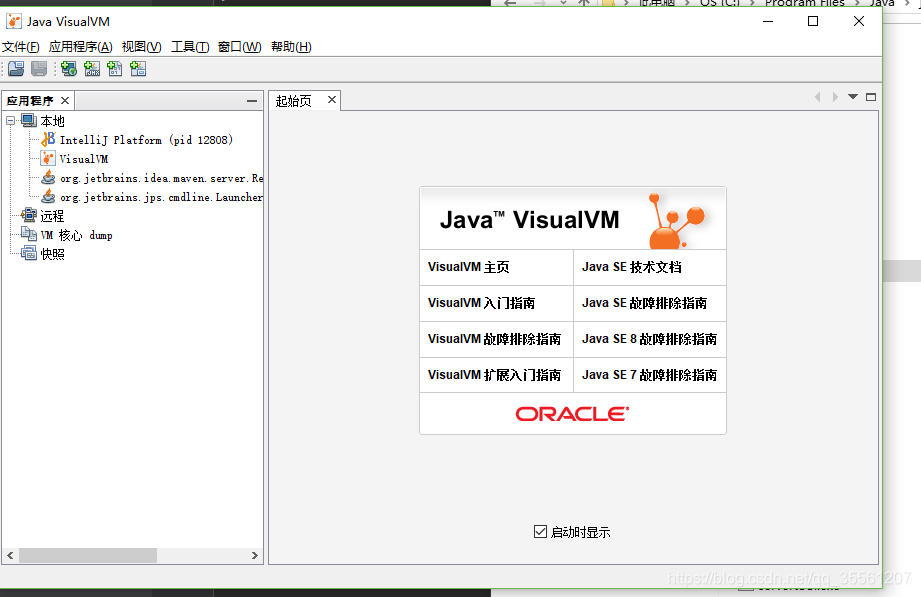This screenshot has height=597, width=921.
Task: Enable show on startup checkbox
Action: [x=540, y=531]
